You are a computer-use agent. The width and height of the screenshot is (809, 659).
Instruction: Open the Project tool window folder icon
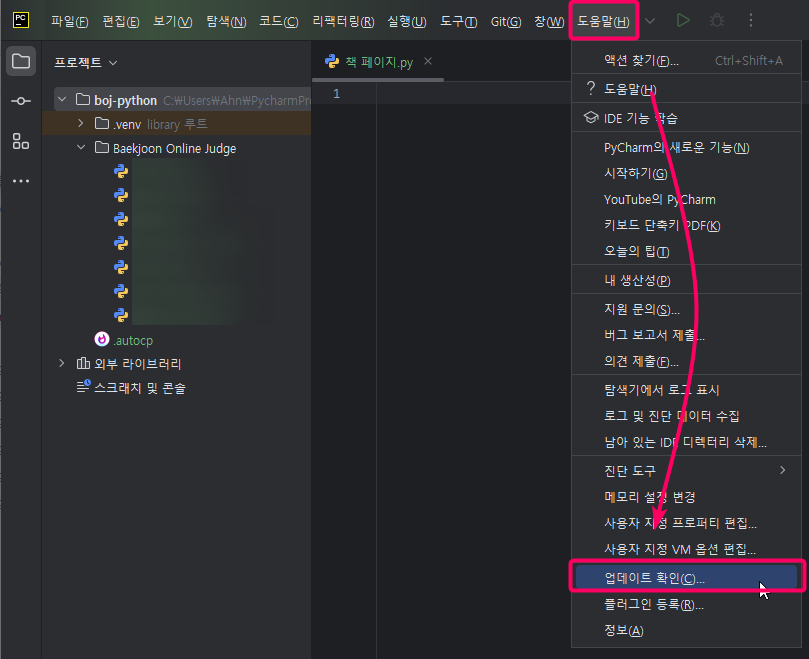pyautogui.click(x=21, y=61)
